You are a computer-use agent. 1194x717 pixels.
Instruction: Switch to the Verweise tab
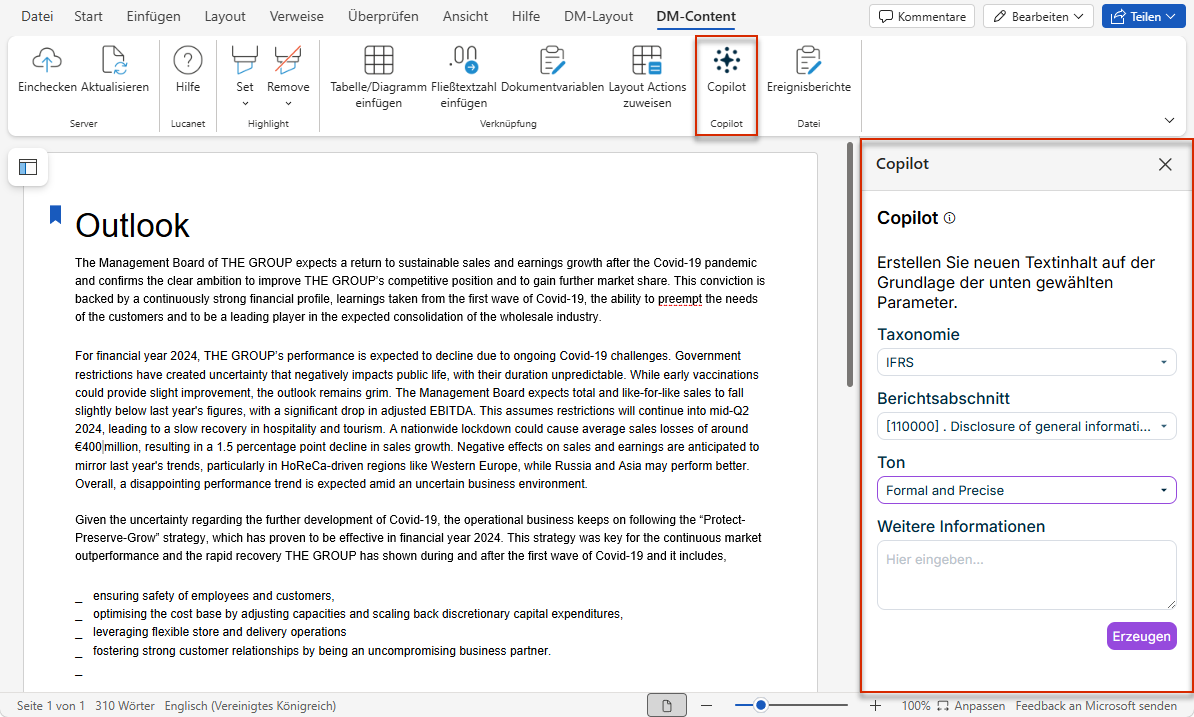point(296,16)
